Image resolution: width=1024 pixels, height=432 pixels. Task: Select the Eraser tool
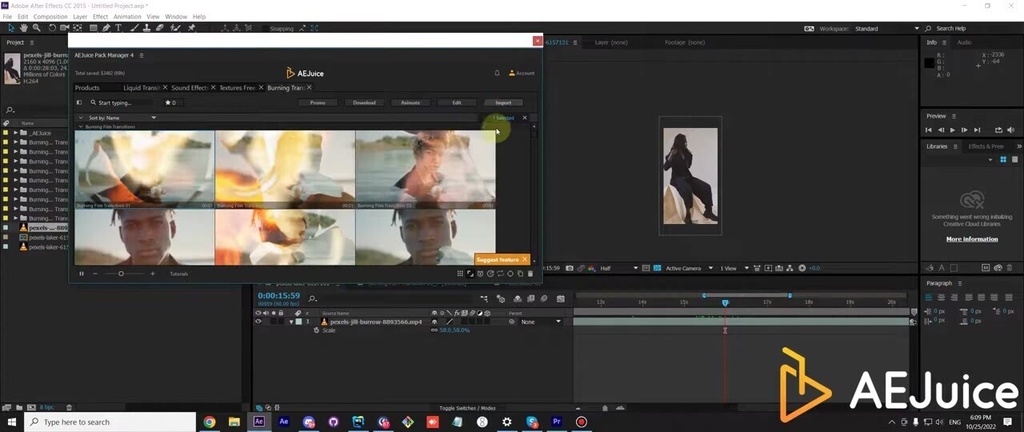tap(161, 28)
